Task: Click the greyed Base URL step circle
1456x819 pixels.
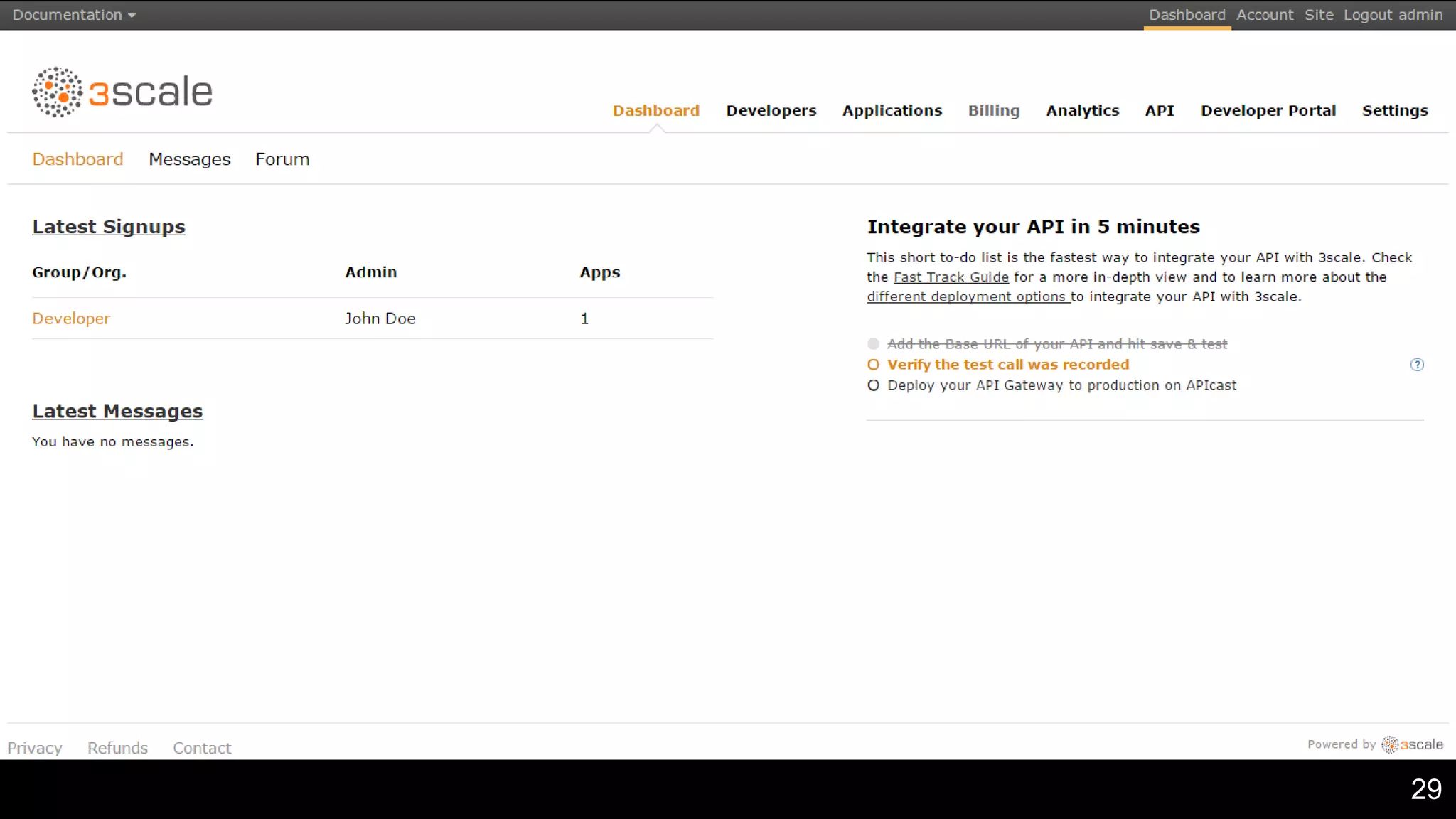Action: coord(873,344)
